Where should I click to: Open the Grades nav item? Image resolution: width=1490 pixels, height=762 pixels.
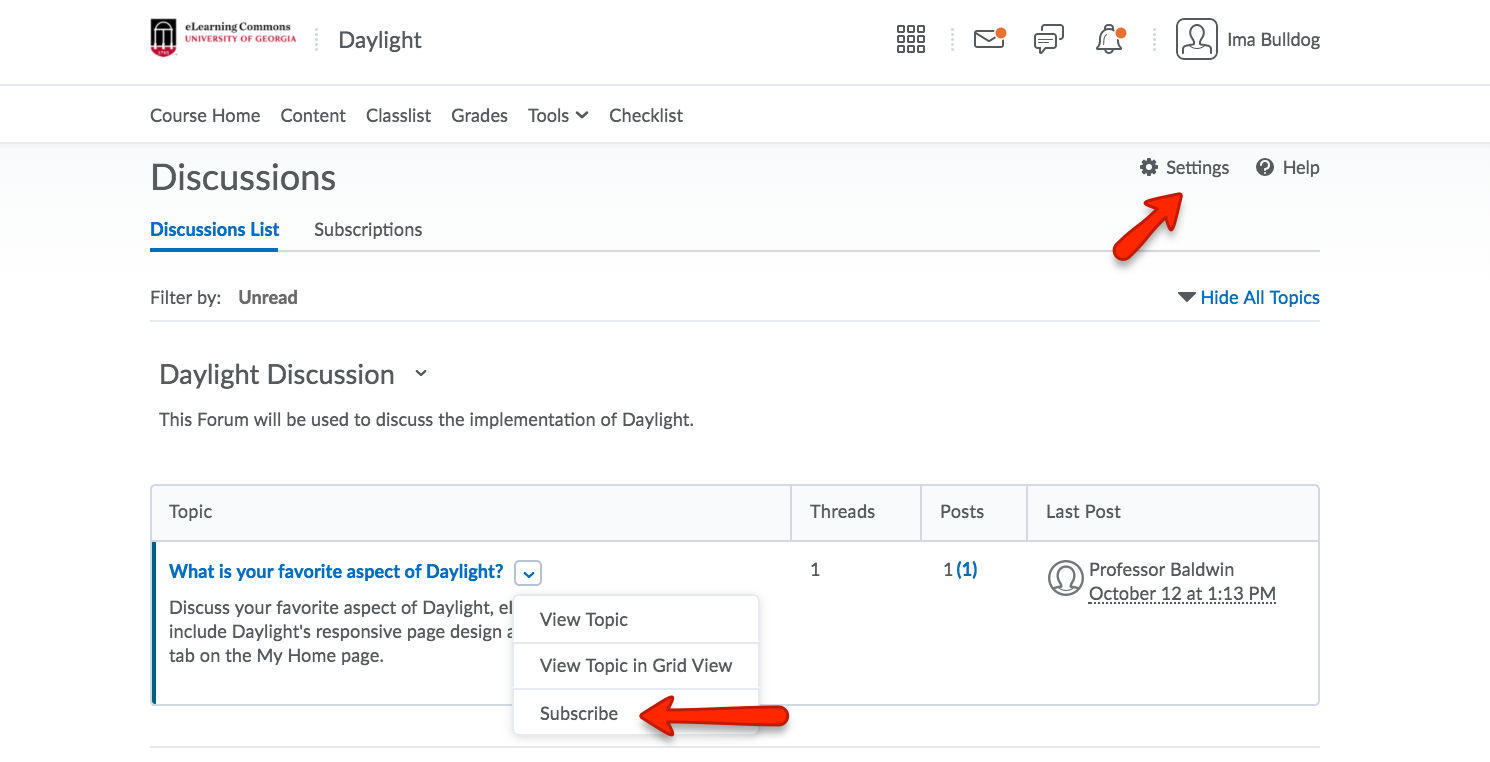tap(479, 116)
